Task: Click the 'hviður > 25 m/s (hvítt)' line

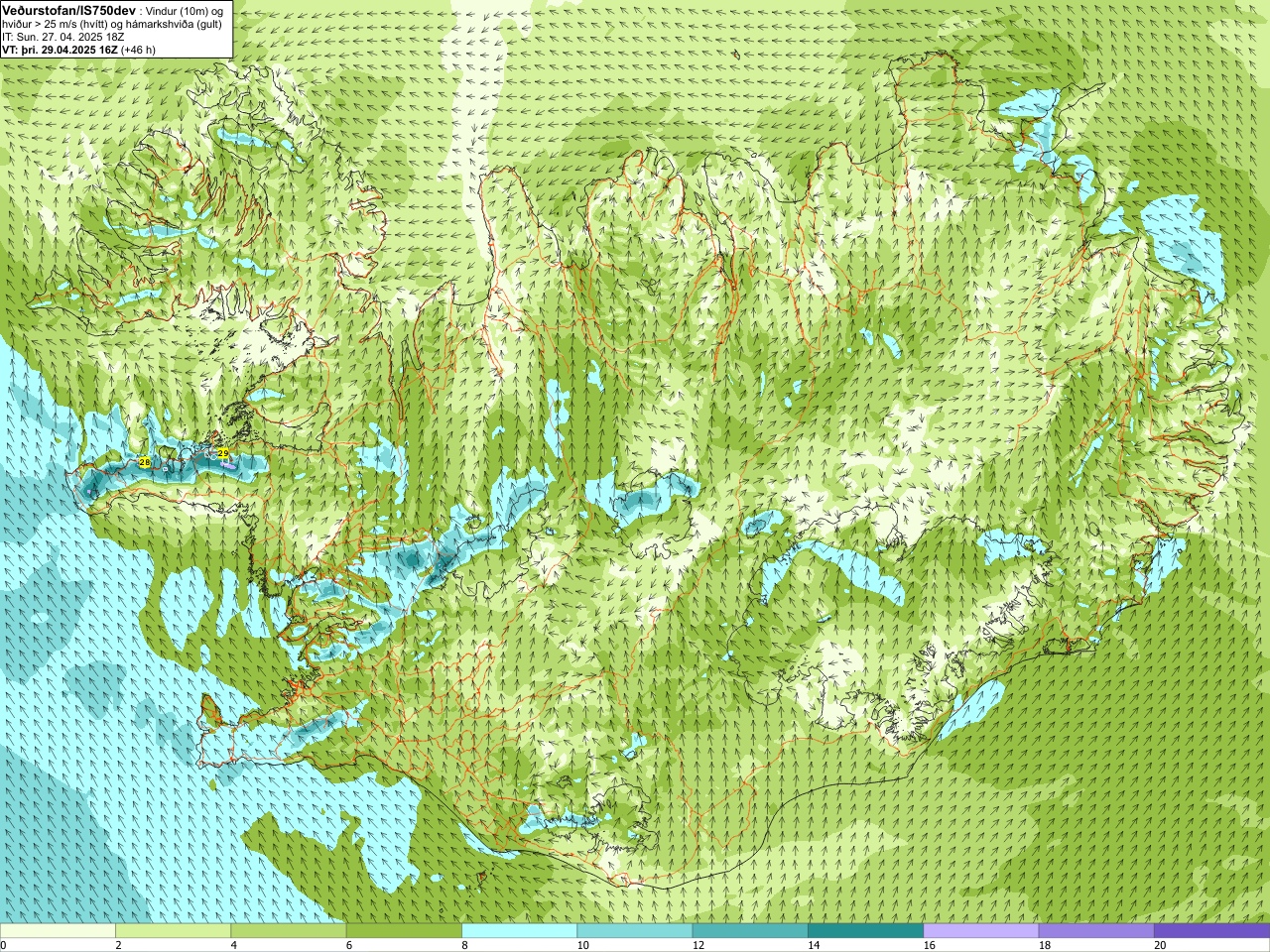Action: 56,23
